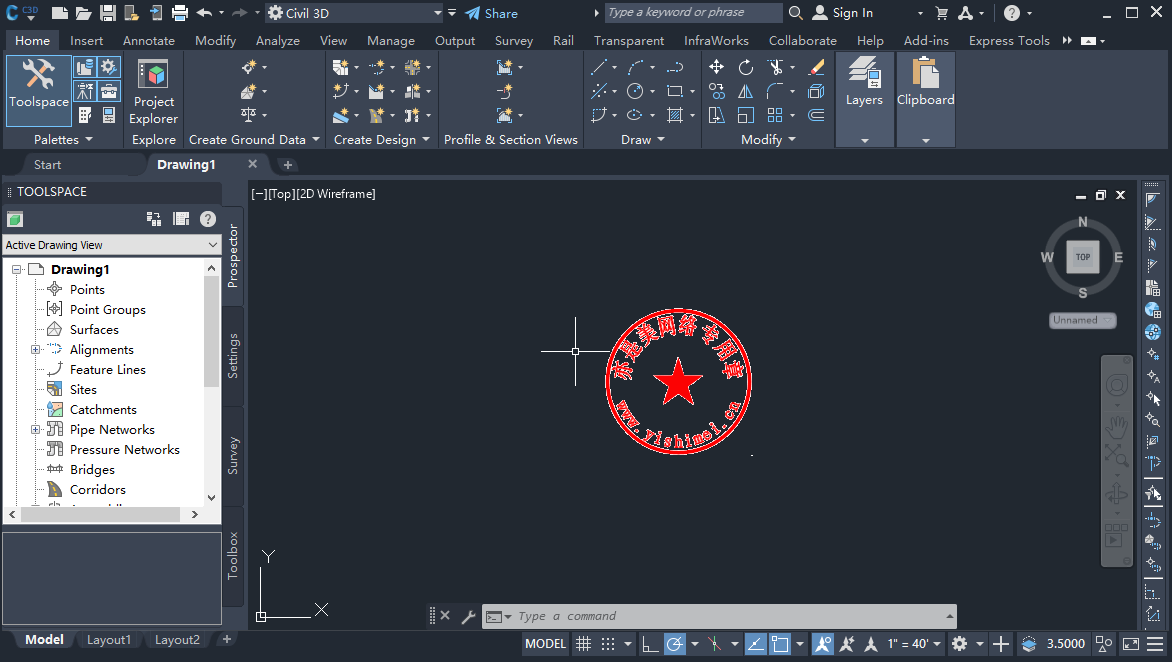This screenshot has height=662, width=1172.
Task: Activate the Move modify tool
Action: point(716,67)
